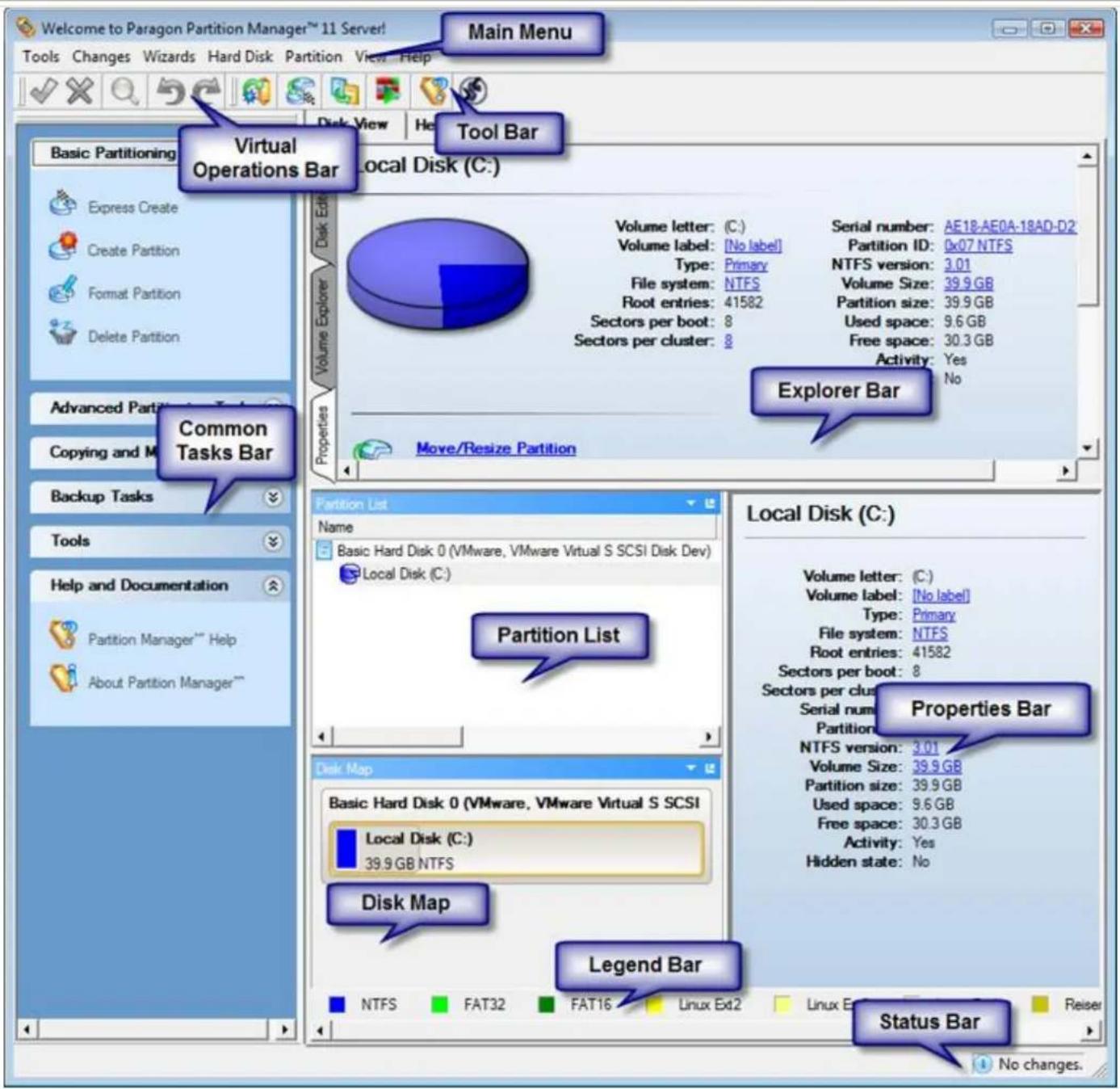Click the Local Disk (C:) disk icon in Partition List
Image resolution: width=1120 pixels, height=1089 pixels.
(349, 574)
